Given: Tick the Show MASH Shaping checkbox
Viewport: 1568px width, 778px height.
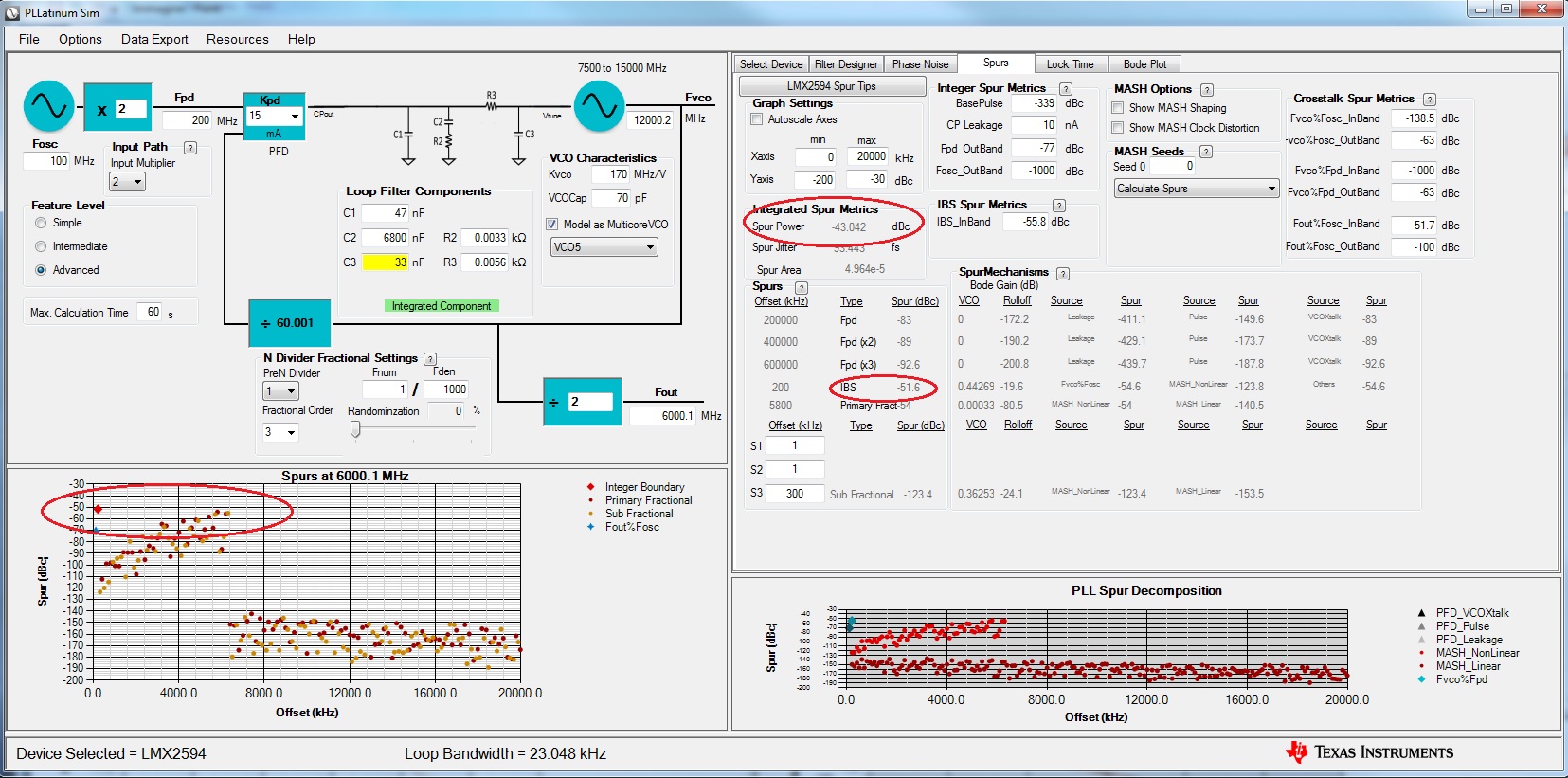Looking at the screenshot, I should (x=1118, y=108).
